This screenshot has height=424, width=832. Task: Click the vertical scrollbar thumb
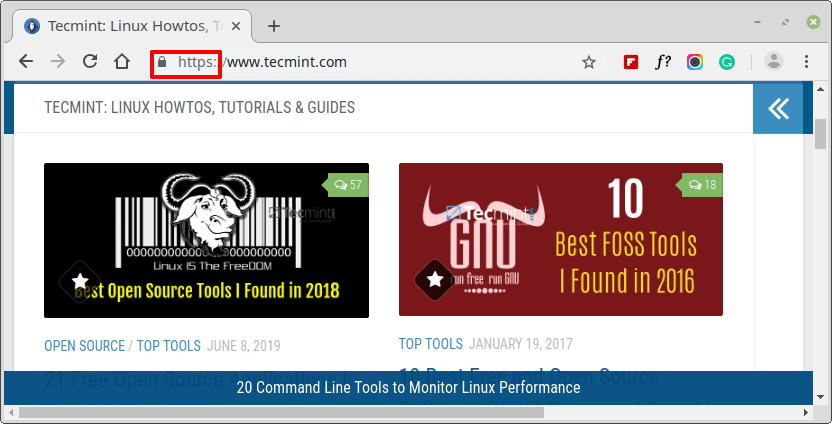pos(821,135)
